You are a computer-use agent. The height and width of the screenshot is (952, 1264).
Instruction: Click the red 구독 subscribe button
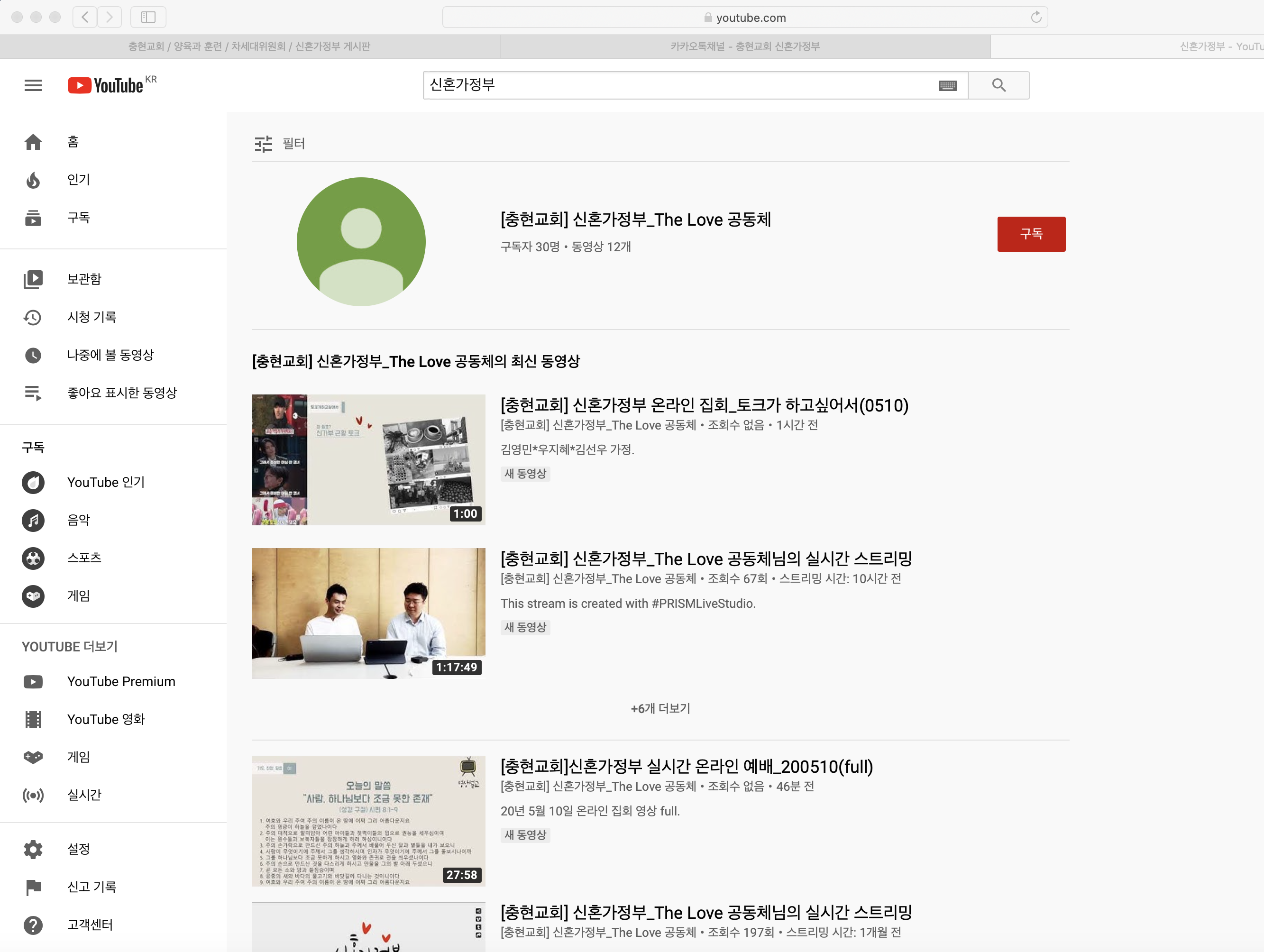1031,234
